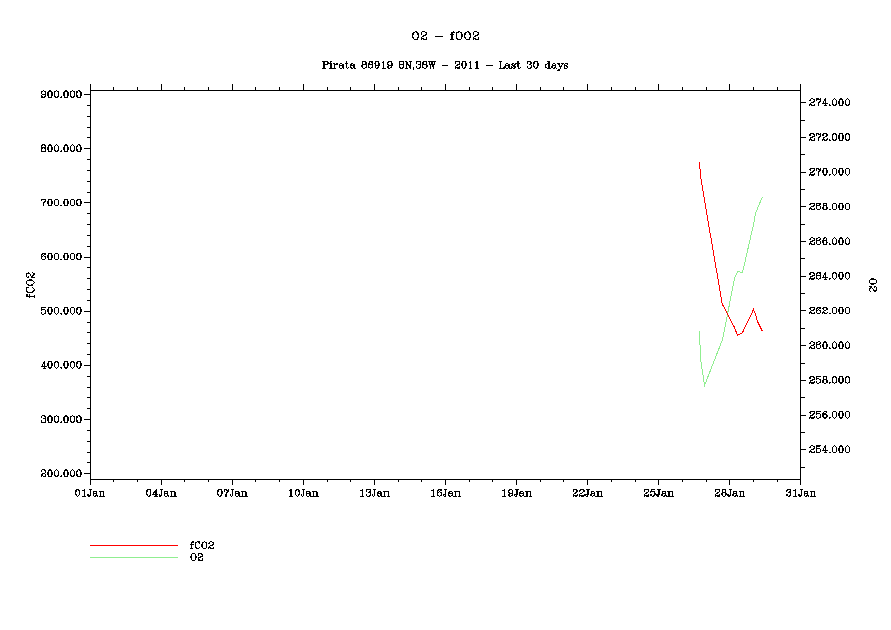Select the 200.000 left axis value
The width and height of the screenshot is (891, 630).
click(61, 473)
